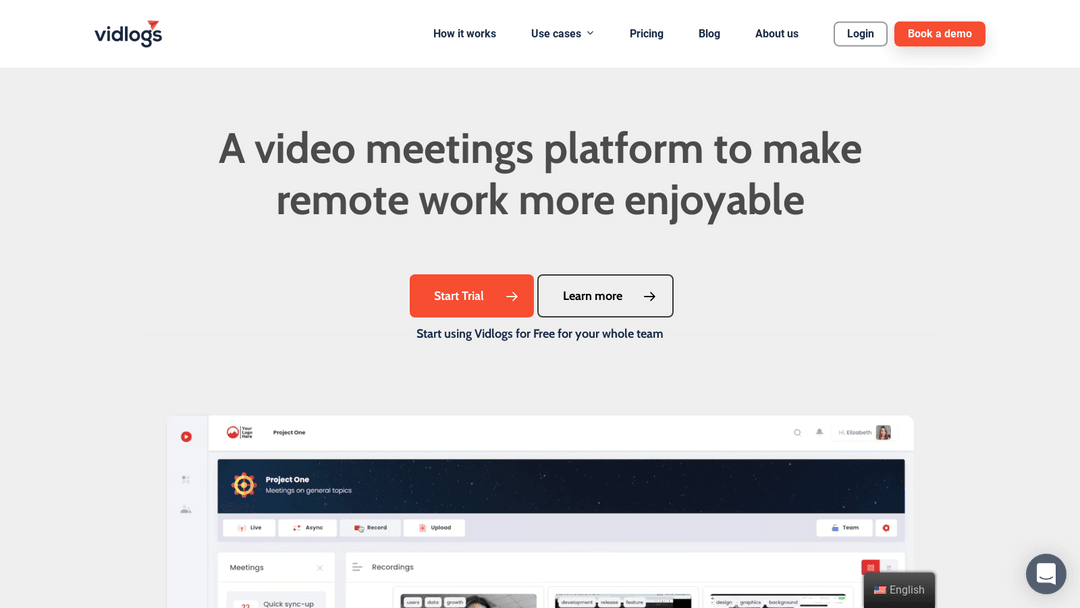The width and height of the screenshot is (1080, 608).
Task: Expand the Use cases menu
Action: pyautogui.click(x=562, y=34)
